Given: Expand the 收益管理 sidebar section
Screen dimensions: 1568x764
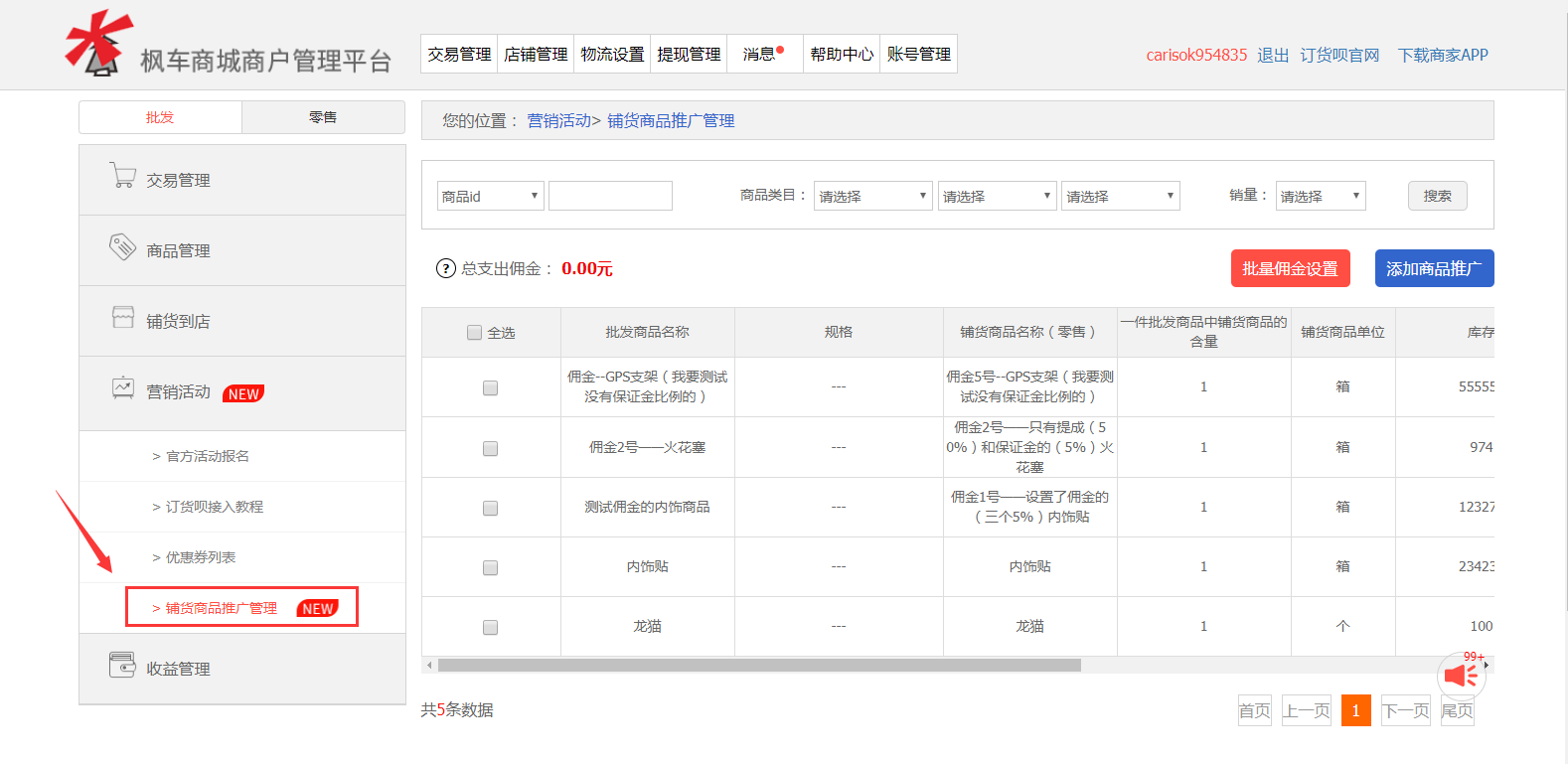Looking at the screenshot, I should coord(242,669).
